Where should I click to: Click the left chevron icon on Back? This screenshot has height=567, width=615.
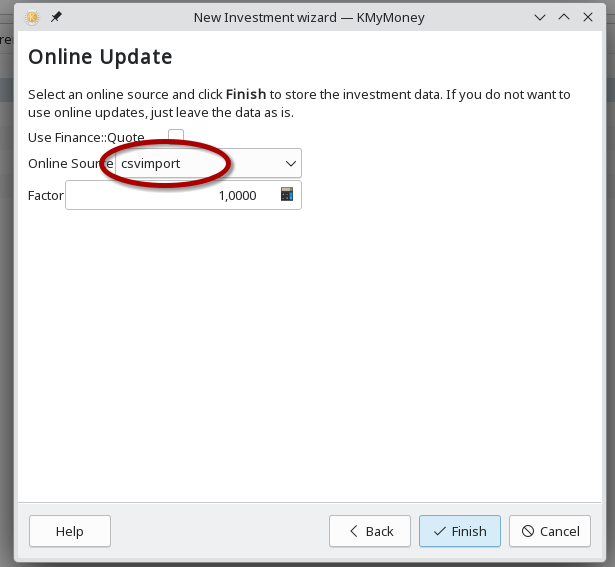click(x=351, y=531)
